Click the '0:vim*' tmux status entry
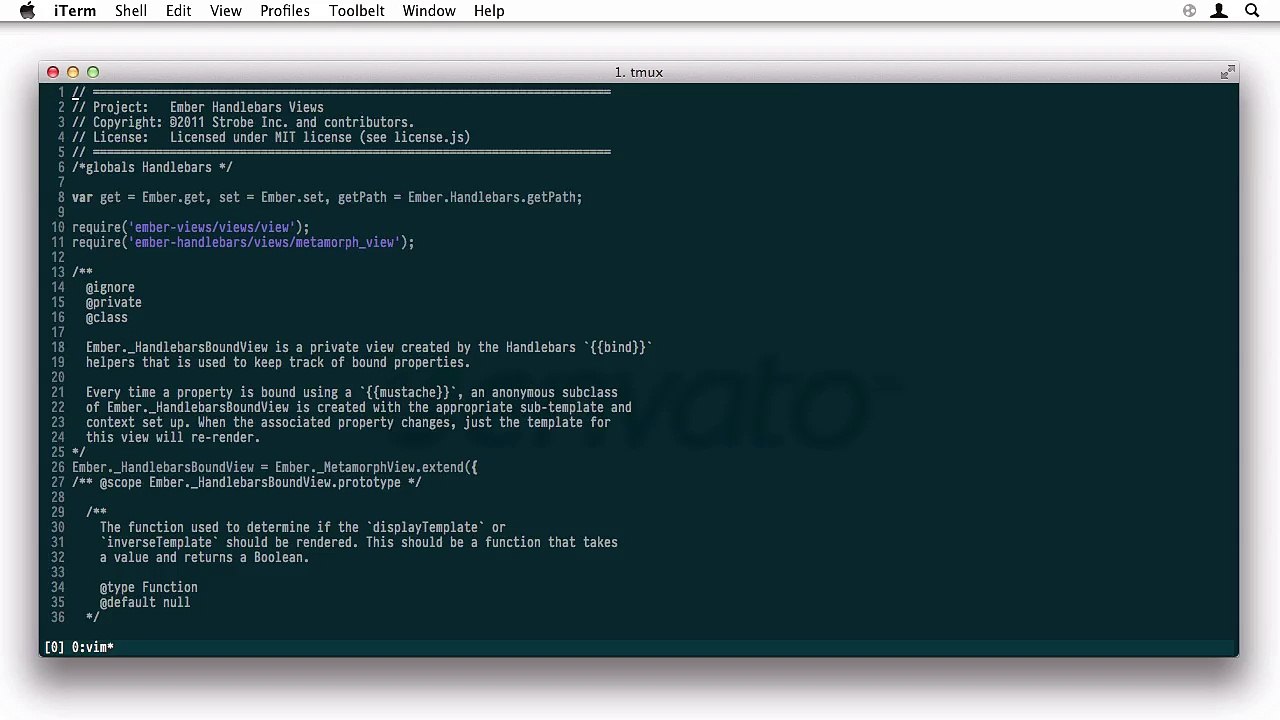Image resolution: width=1280 pixels, height=720 pixels. [x=92, y=647]
